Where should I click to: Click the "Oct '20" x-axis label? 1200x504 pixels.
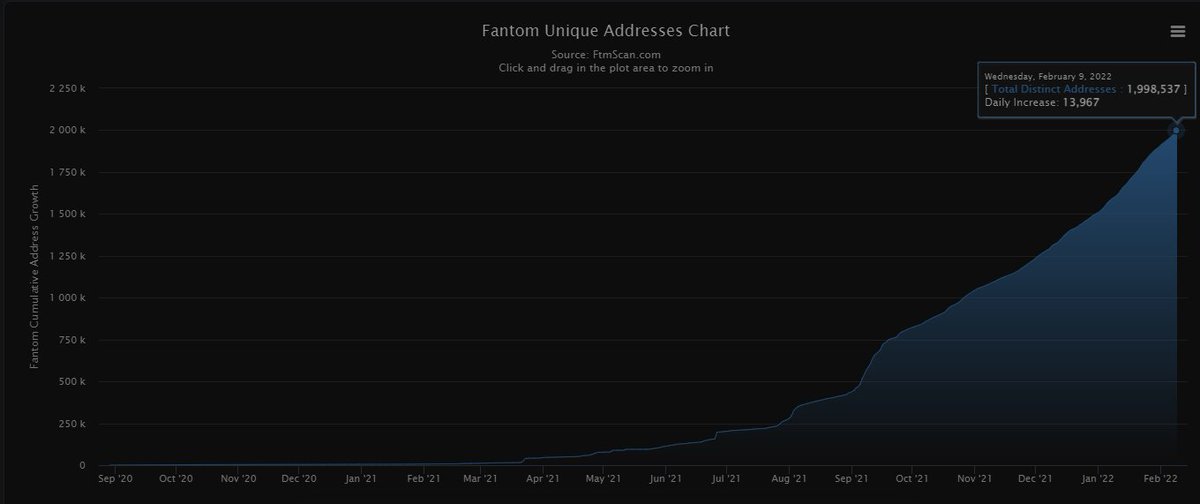tap(176, 481)
